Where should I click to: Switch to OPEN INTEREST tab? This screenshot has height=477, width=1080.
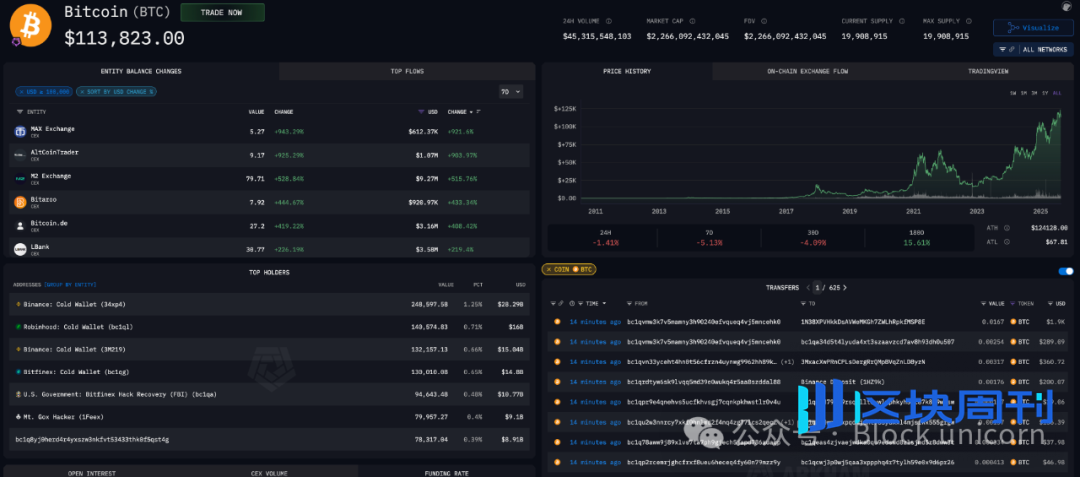click(x=92, y=473)
